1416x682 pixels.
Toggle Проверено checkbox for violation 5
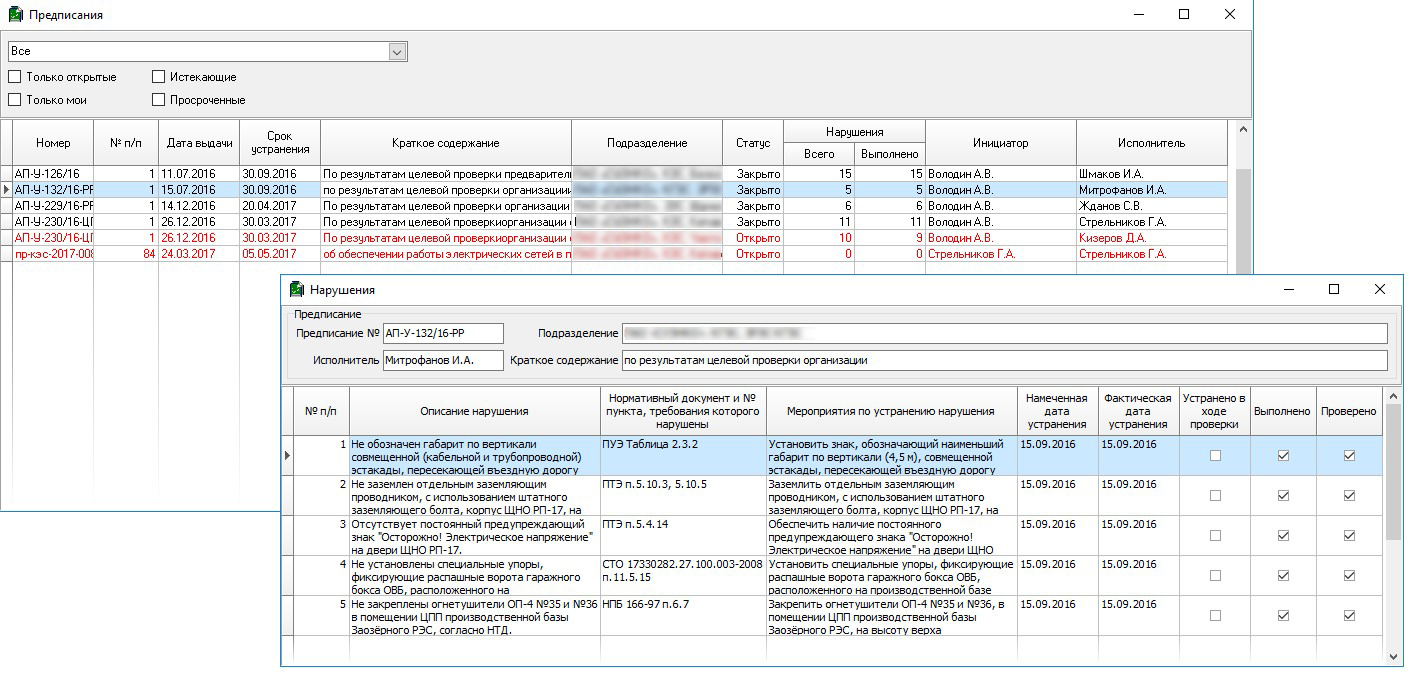[x=1349, y=615]
